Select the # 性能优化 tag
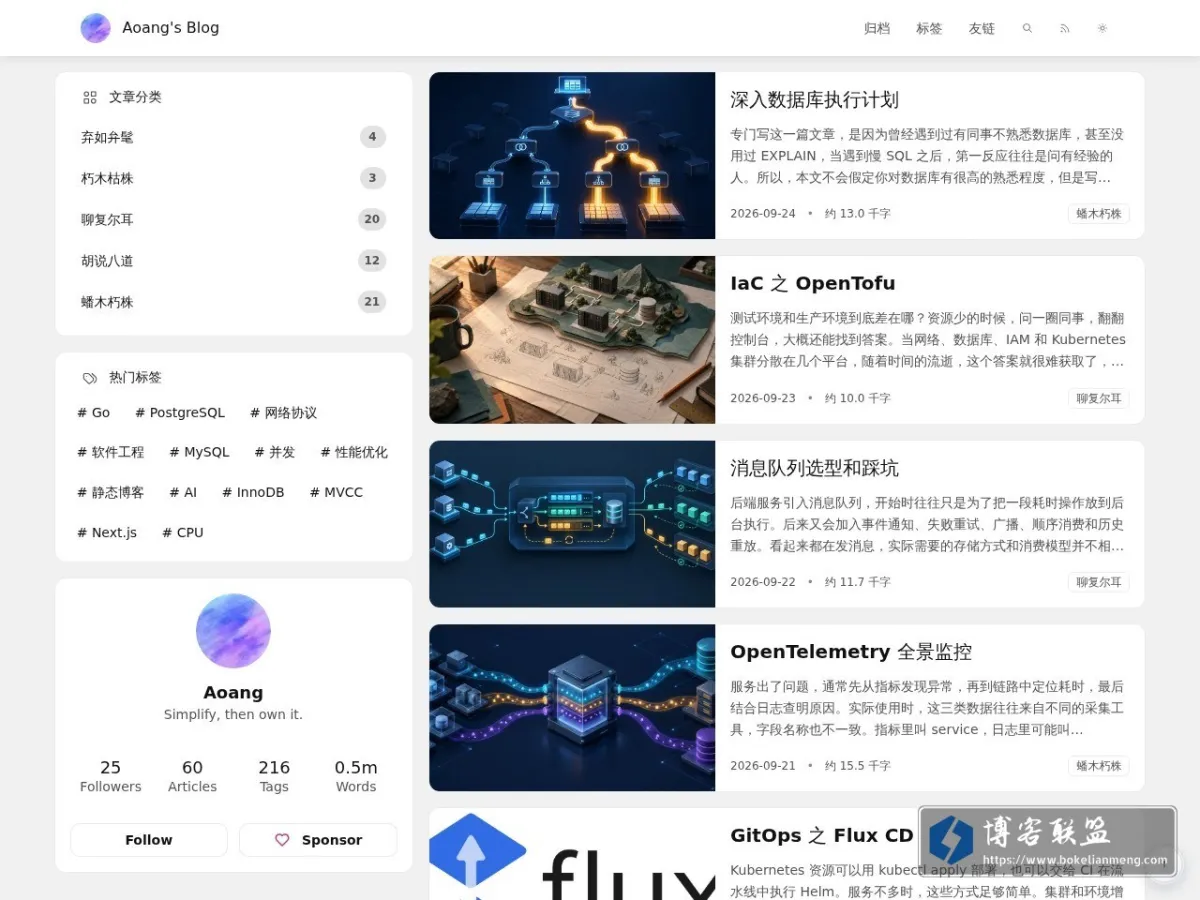Image resolution: width=1200 pixels, height=900 pixels. click(354, 452)
